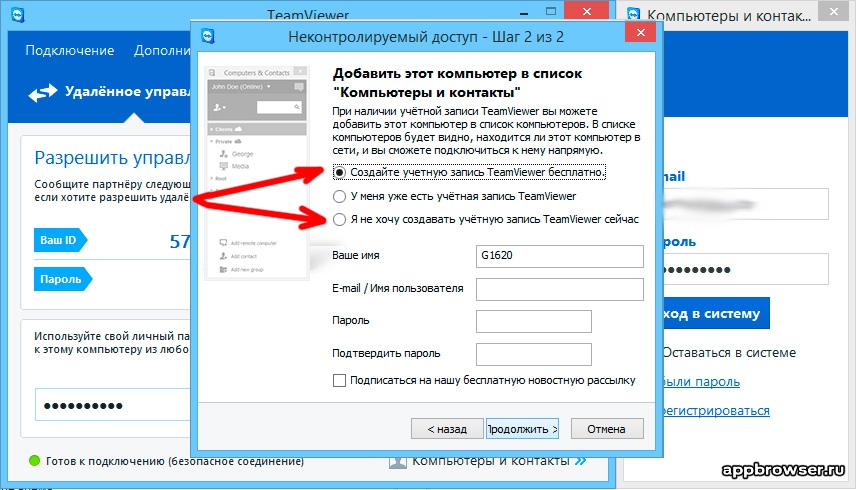This screenshot has width=856, height=490.
Task: Open the Зарегистрироваться link
Action: (x=716, y=410)
